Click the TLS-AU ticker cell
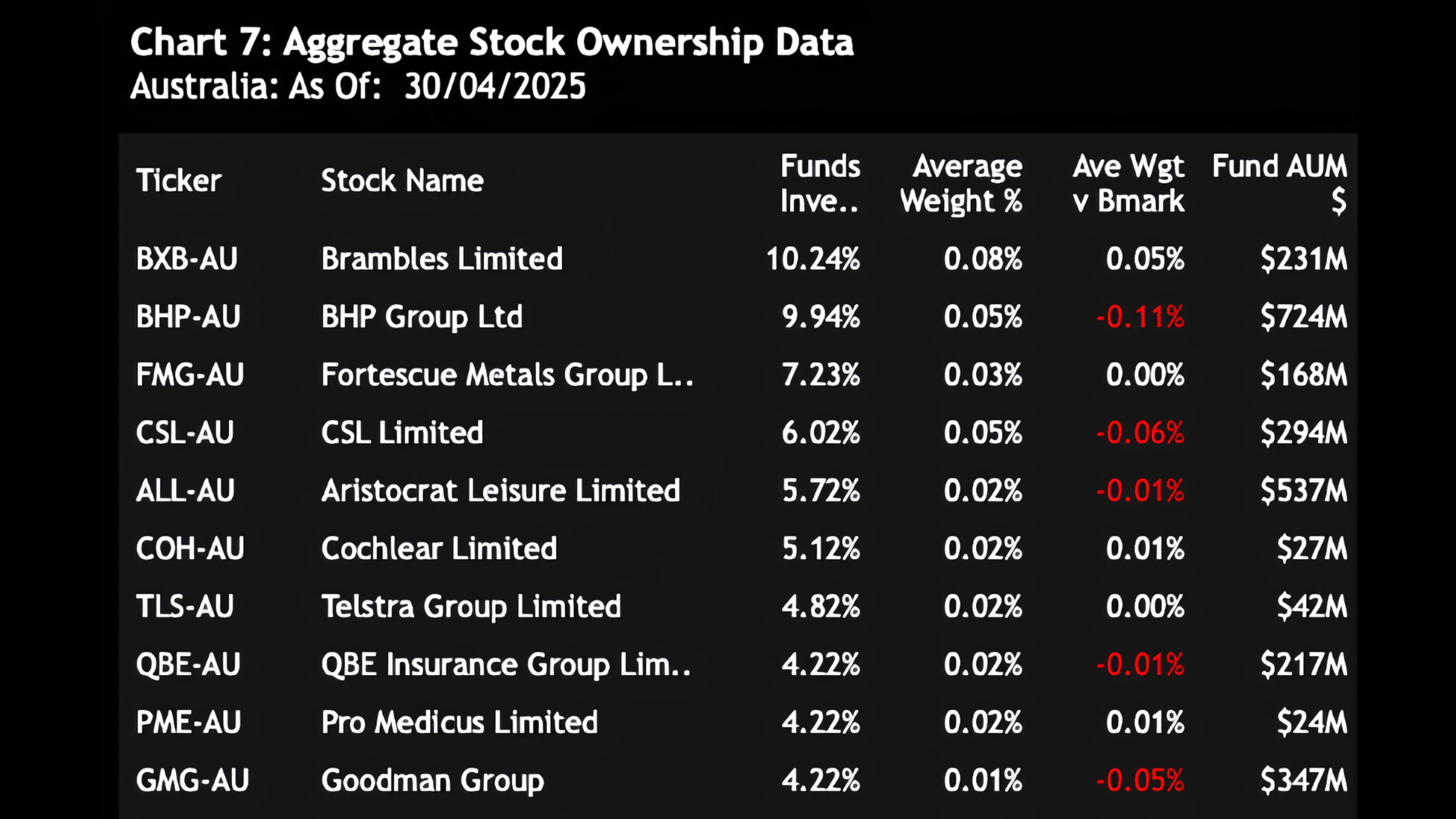 [185, 607]
